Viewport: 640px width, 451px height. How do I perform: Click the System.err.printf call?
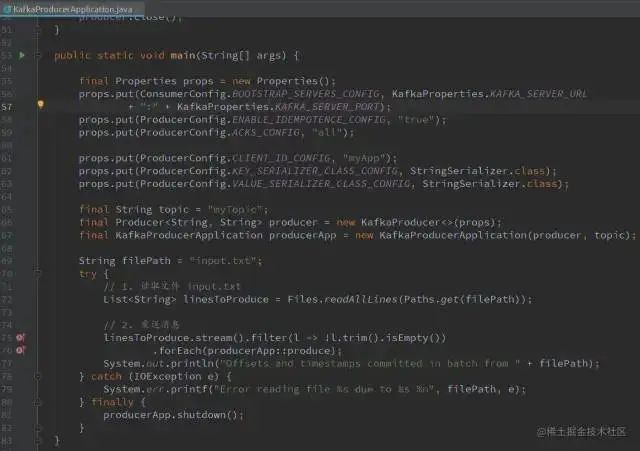[x=156, y=389]
